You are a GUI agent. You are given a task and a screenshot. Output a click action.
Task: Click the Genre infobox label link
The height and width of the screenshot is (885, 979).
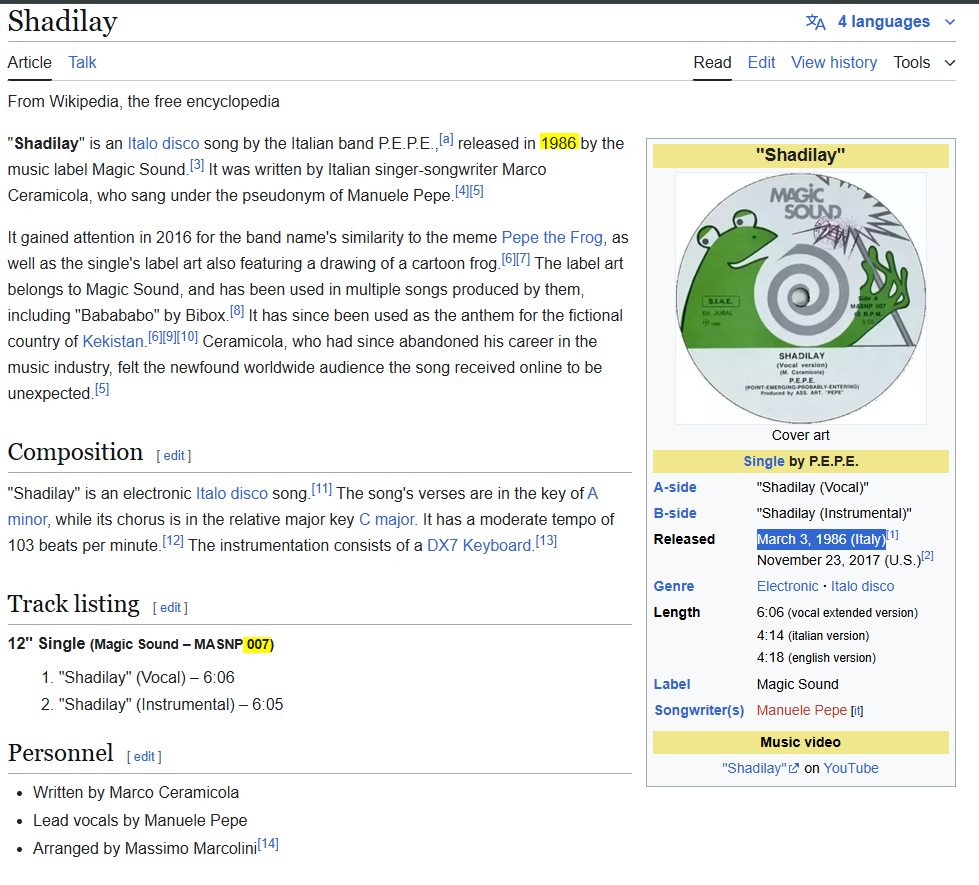[674, 586]
